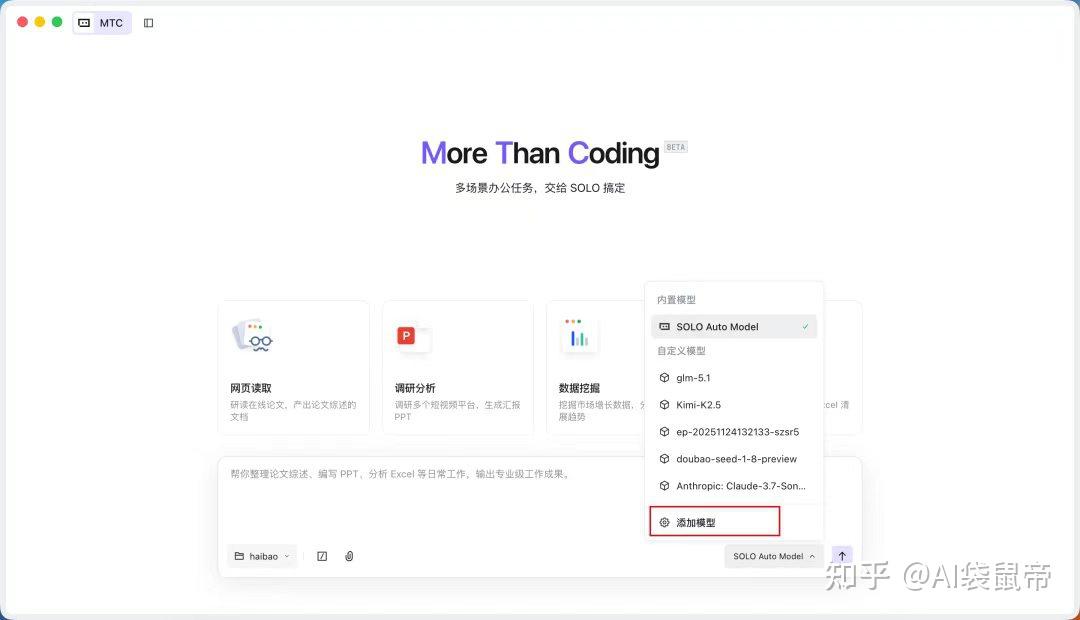Screen dimensions: 1080x620
Task: Click the icon left of SOLO Auto Model entry
Action: [664, 327]
